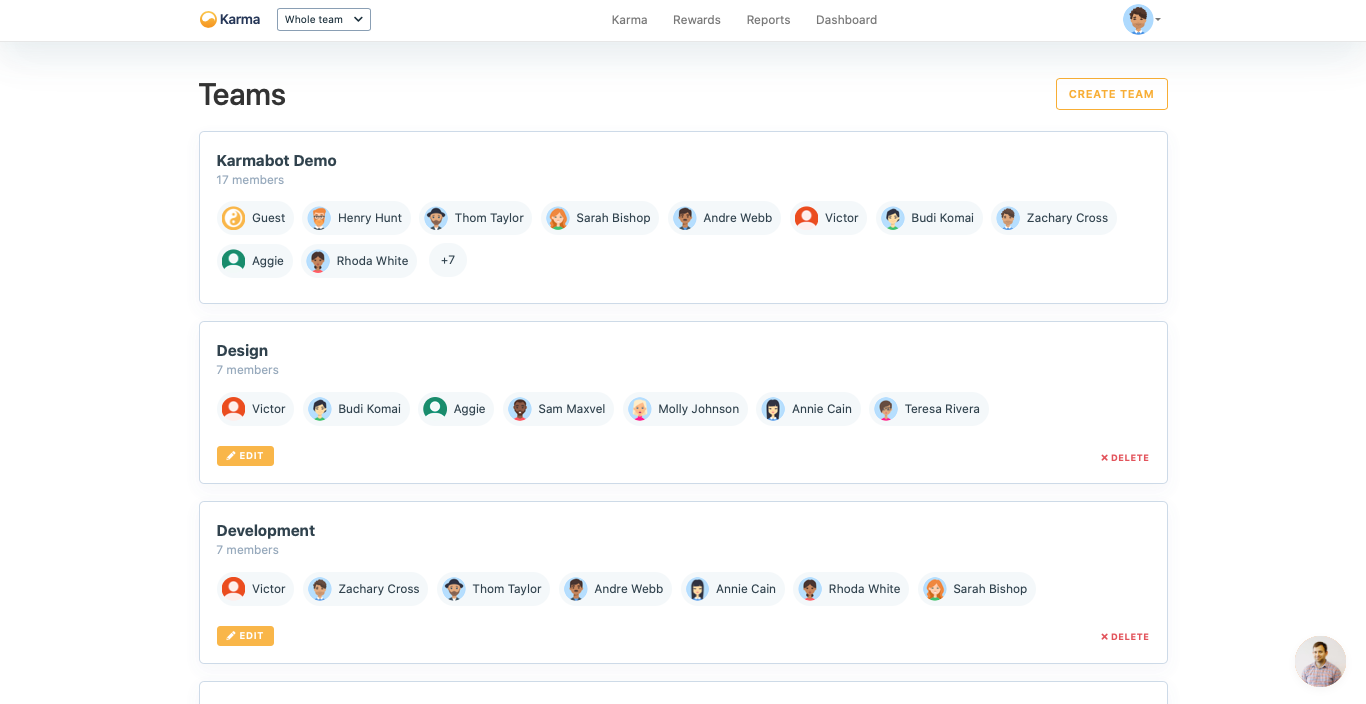
Task: Click the Karma logo icon
Action: 208,19
